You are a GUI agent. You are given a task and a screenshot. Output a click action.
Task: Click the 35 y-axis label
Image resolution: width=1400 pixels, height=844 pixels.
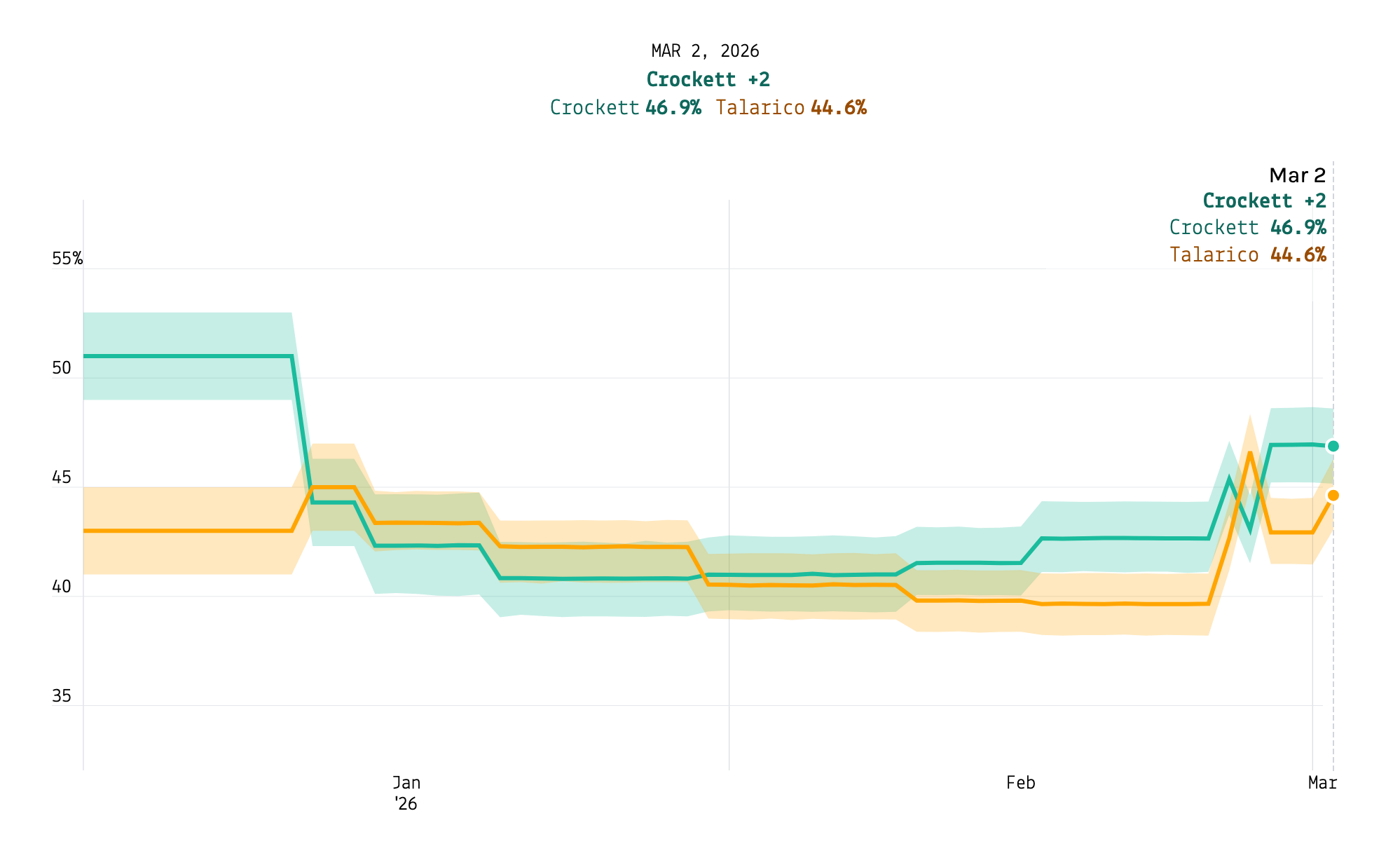(x=62, y=697)
